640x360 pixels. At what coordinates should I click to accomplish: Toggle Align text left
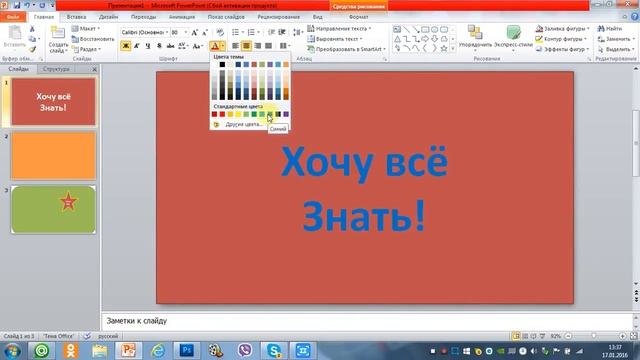tap(236, 46)
